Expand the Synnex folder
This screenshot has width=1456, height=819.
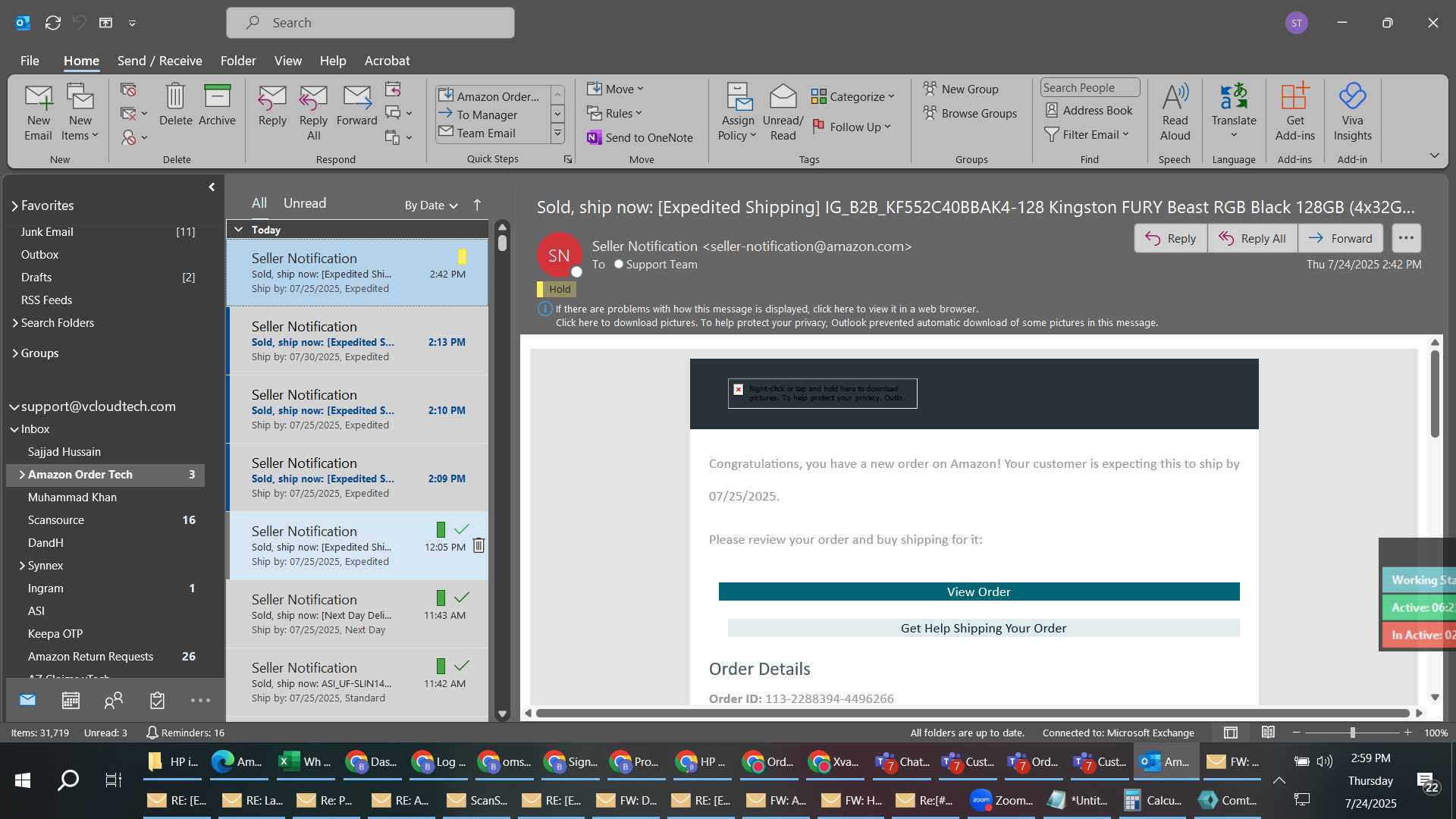pos(22,566)
